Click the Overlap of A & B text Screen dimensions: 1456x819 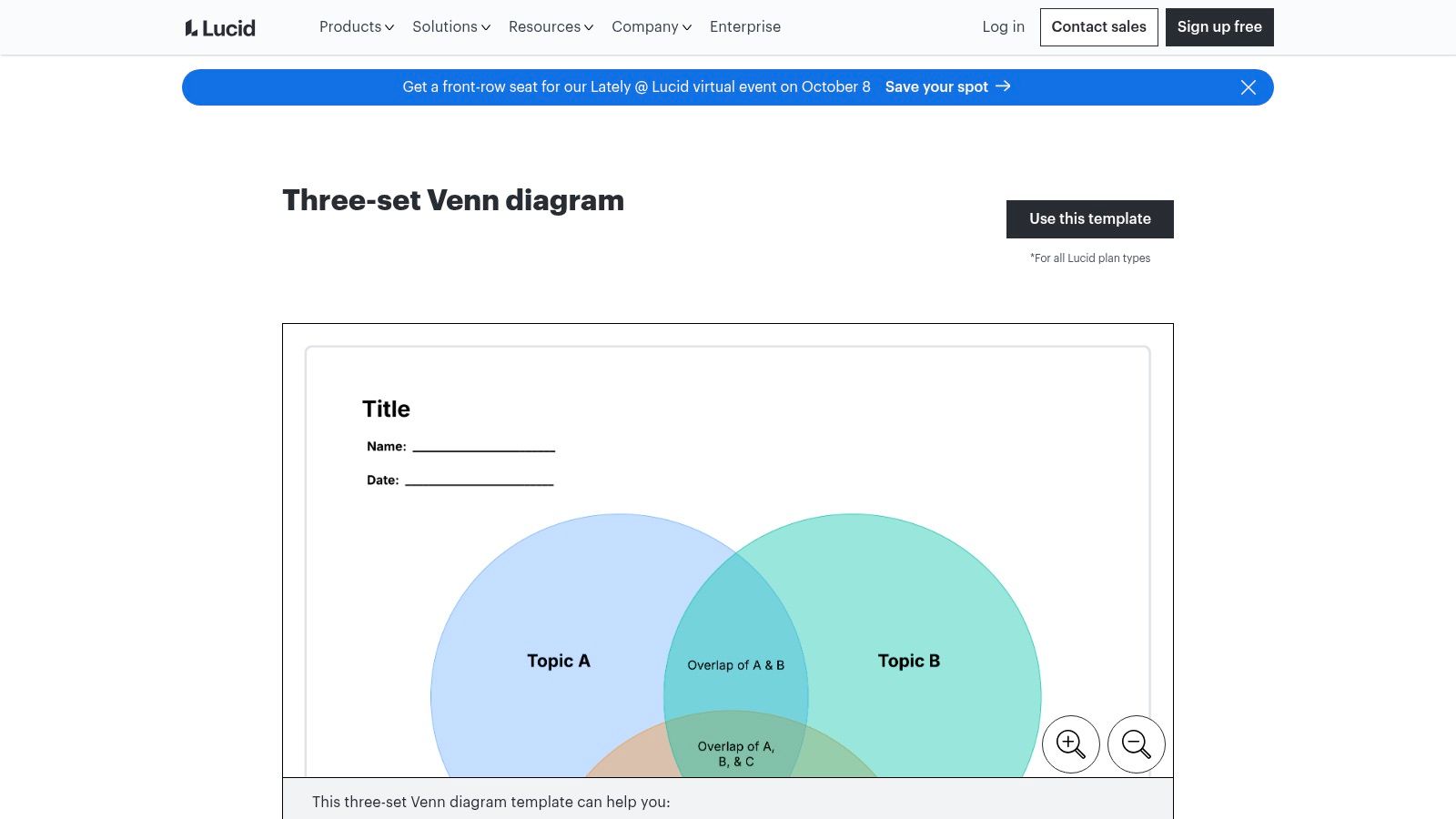pos(735,665)
